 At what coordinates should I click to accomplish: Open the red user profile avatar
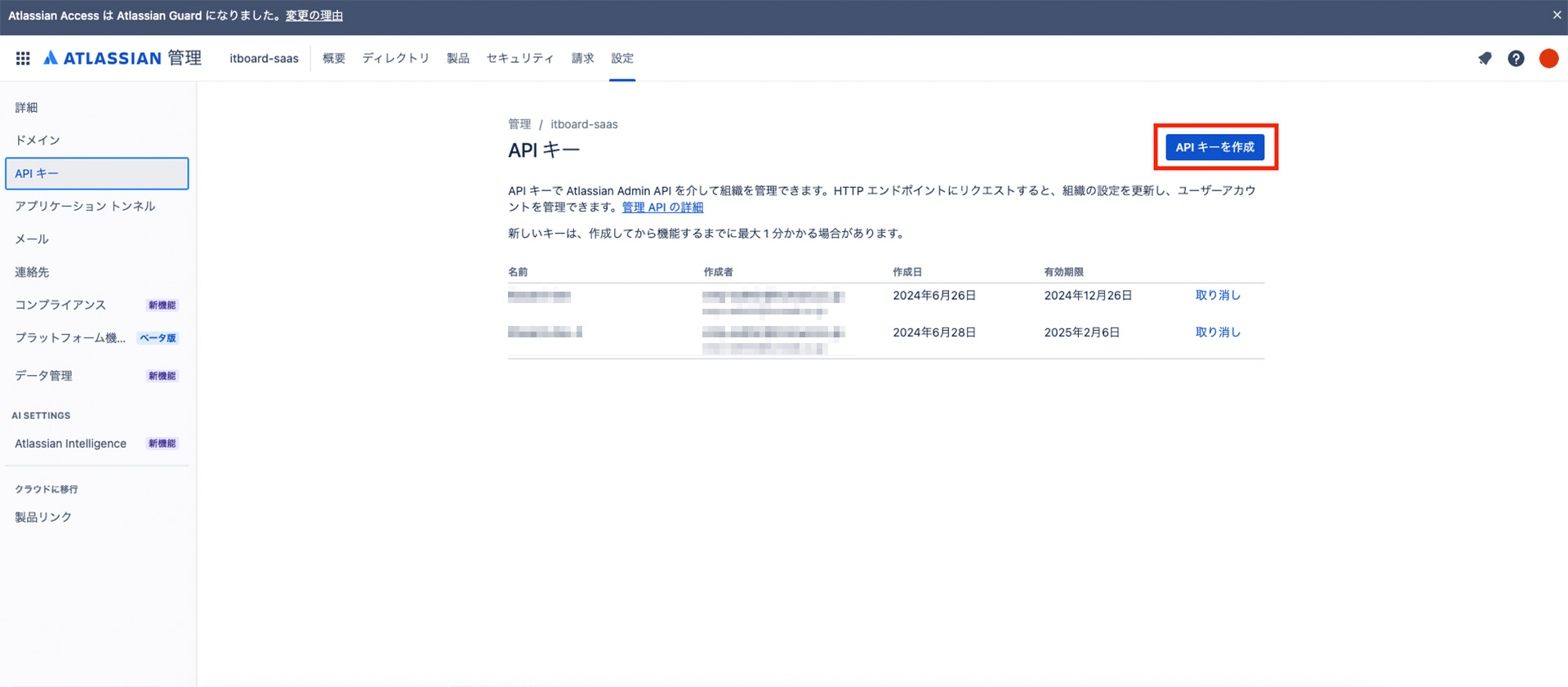pos(1548,58)
